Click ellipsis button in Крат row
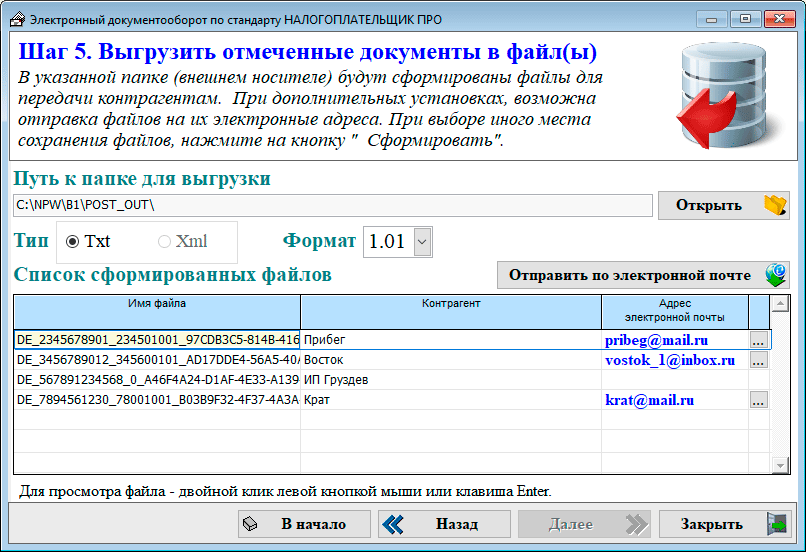This screenshot has width=806, height=552. tap(759, 400)
